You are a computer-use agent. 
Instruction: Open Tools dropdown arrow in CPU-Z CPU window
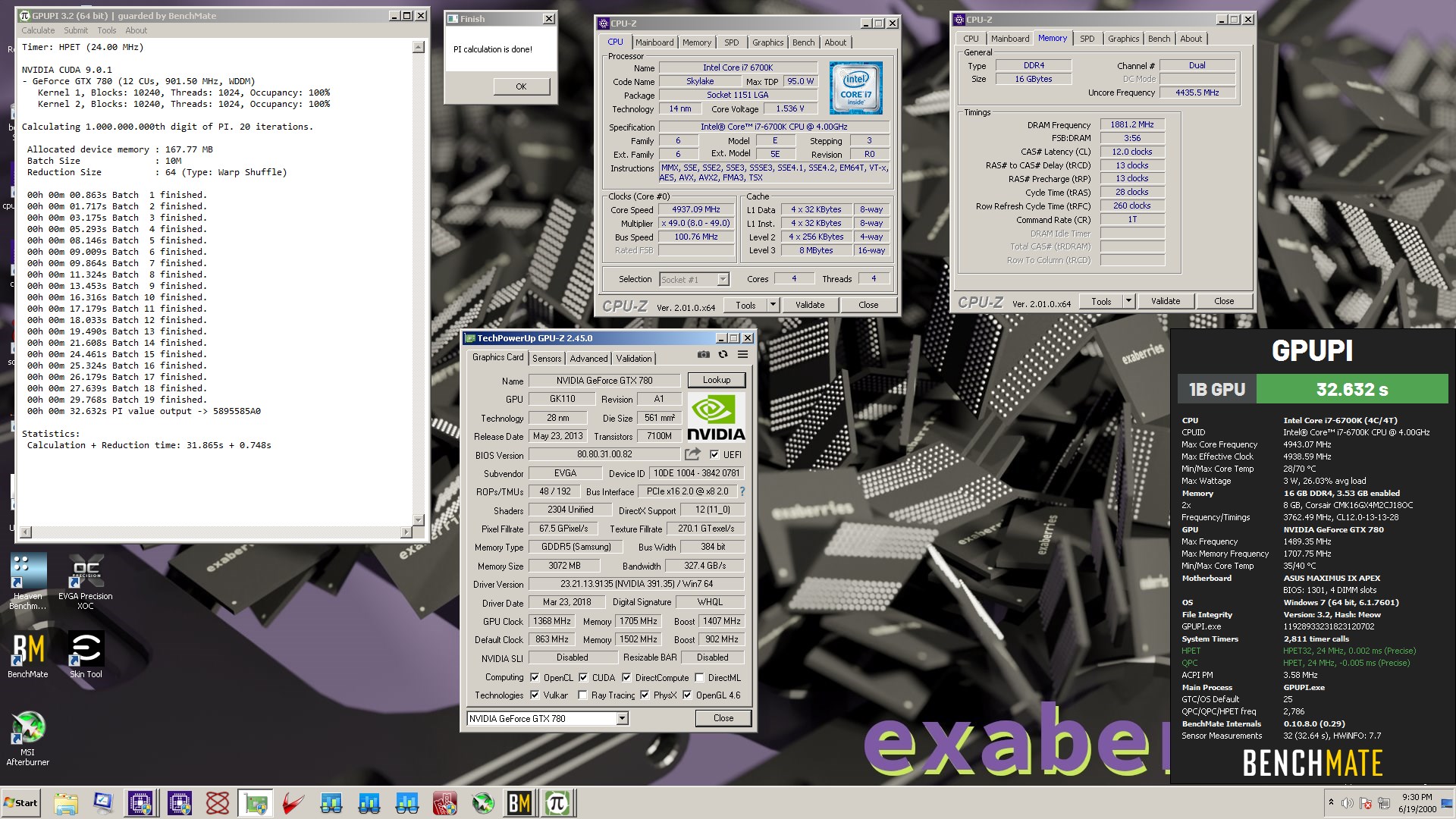773,305
